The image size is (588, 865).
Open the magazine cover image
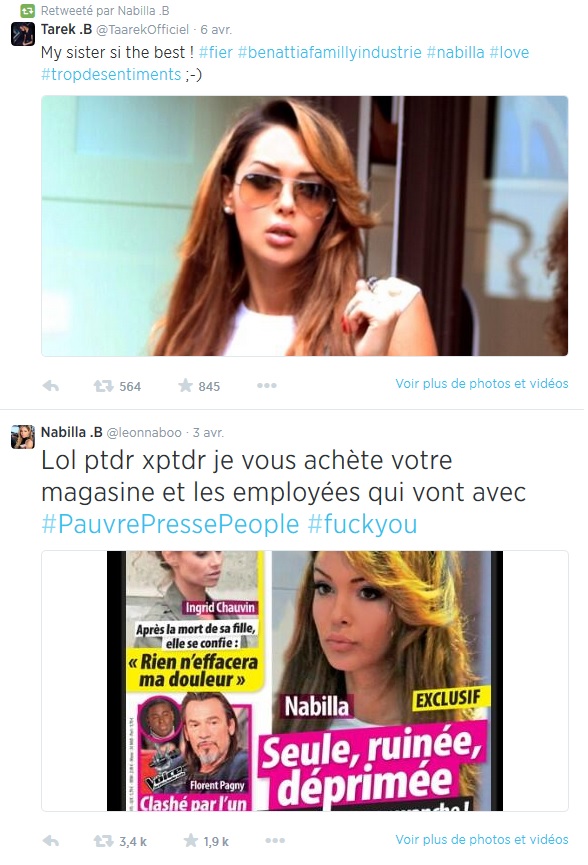(304, 681)
